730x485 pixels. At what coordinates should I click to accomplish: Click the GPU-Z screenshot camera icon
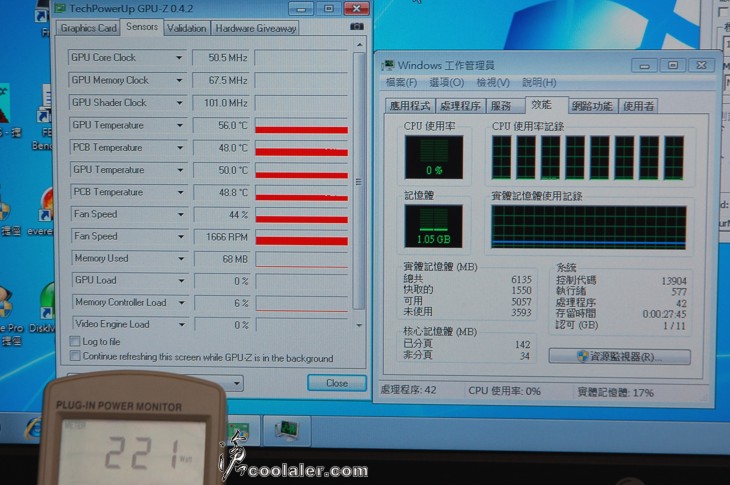coord(357,27)
